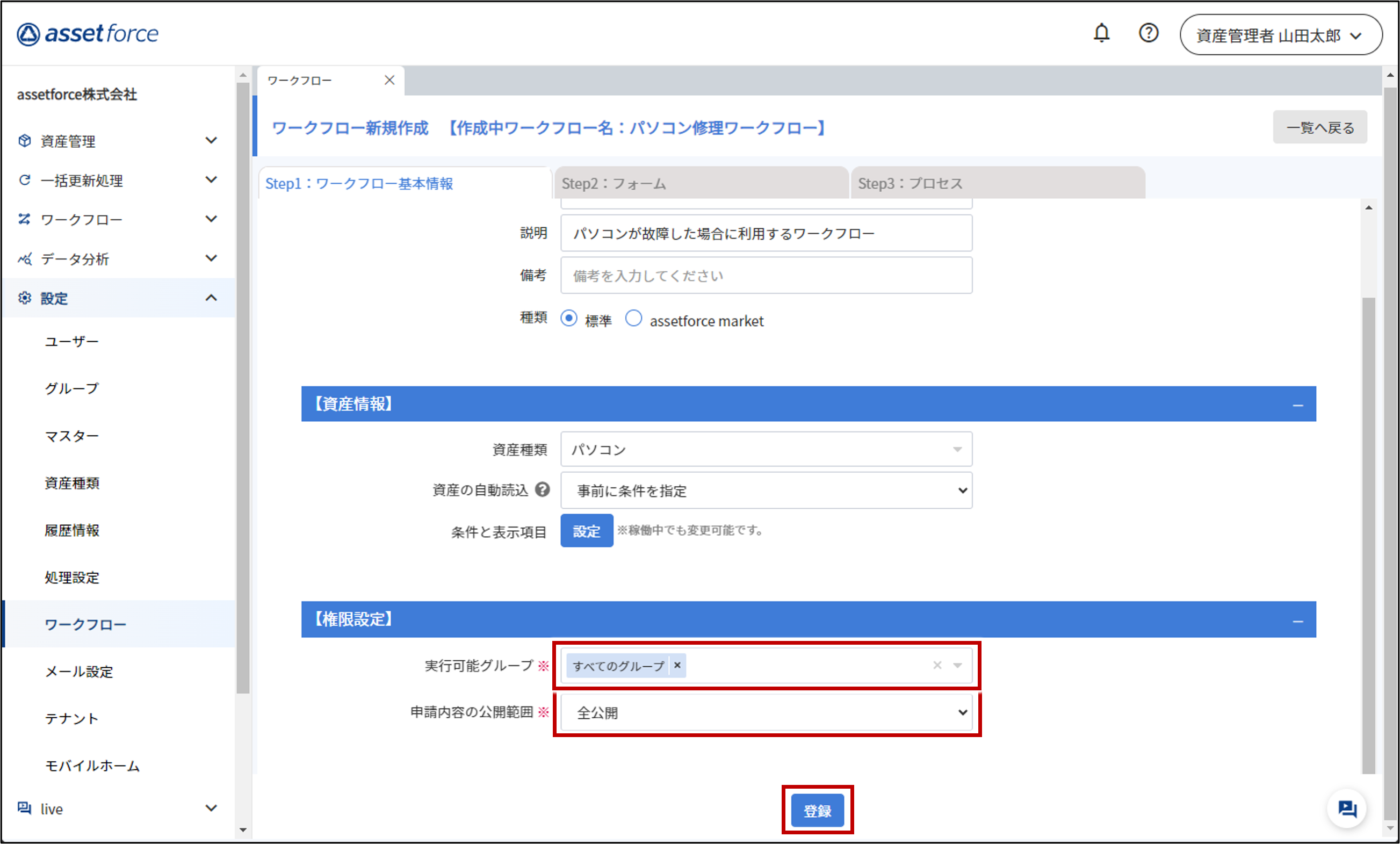Image resolution: width=1400 pixels, height=844 pixels.
Task: Remove the すべてのグループ tag
Action: [x=677, y=665]
